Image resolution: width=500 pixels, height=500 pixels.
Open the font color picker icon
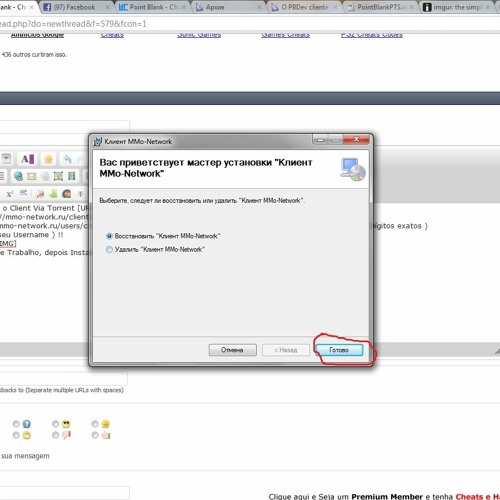tap(27, 159)
